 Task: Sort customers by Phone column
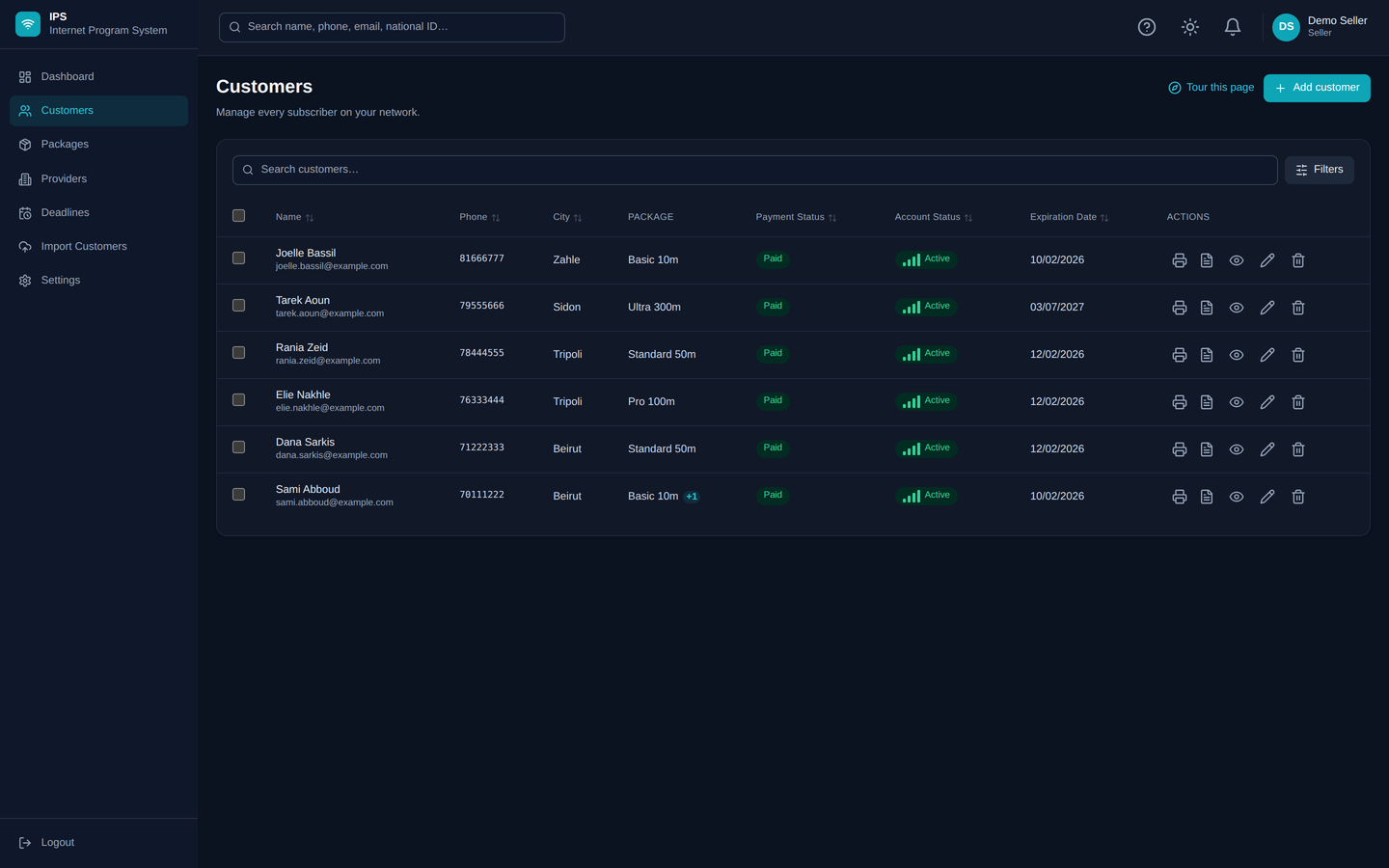pyautogui.click(x=479, y=217)
